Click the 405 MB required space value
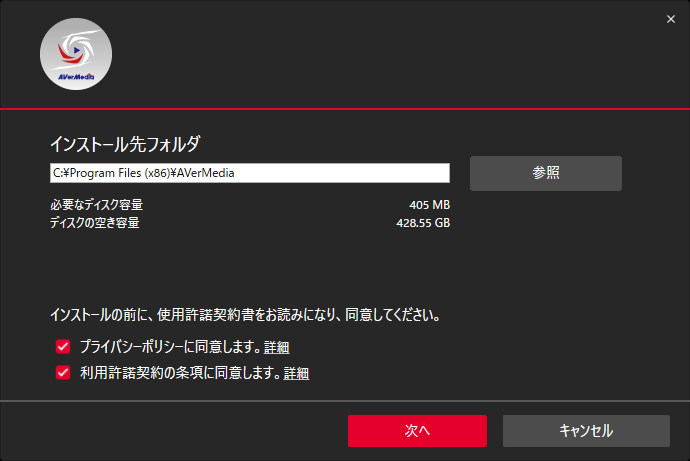Screen dimensions: 690x461 coord(429,205)
